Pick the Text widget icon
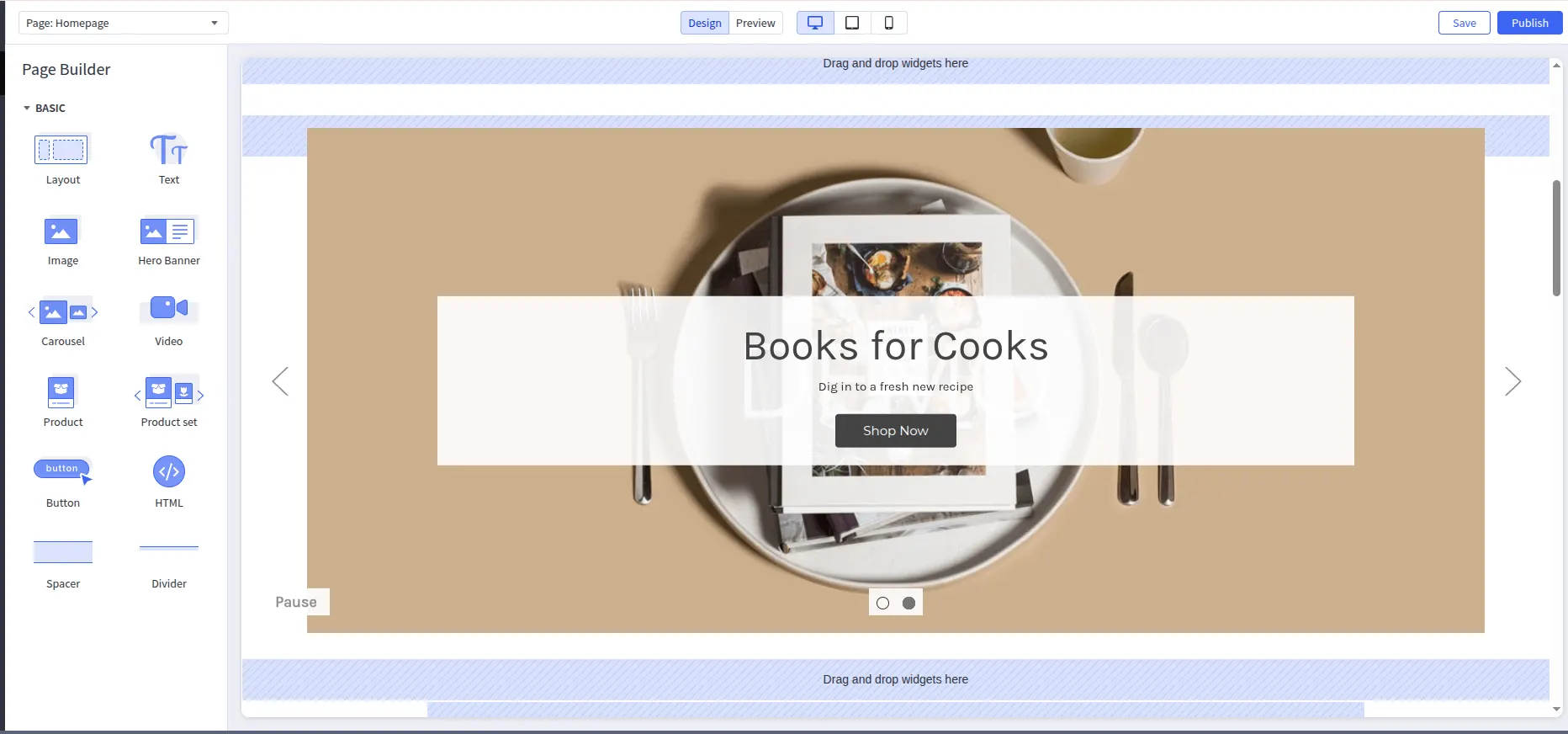 tap(168, 150)
